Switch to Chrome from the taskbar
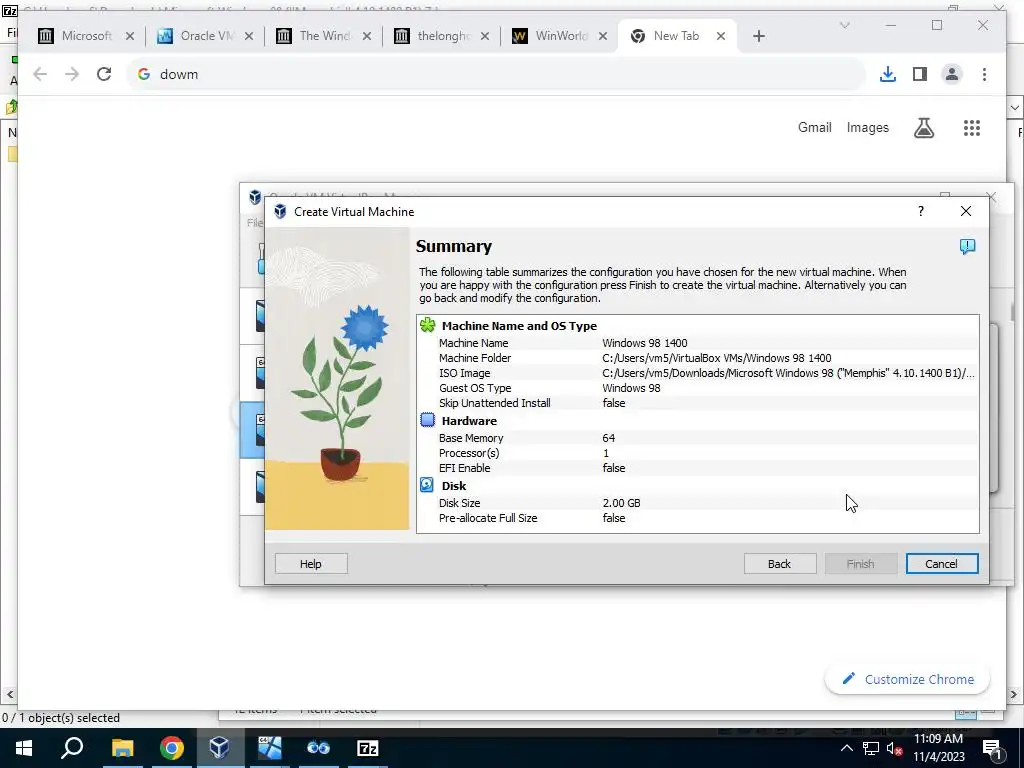 pyautogui.click(x=171, y=748)
